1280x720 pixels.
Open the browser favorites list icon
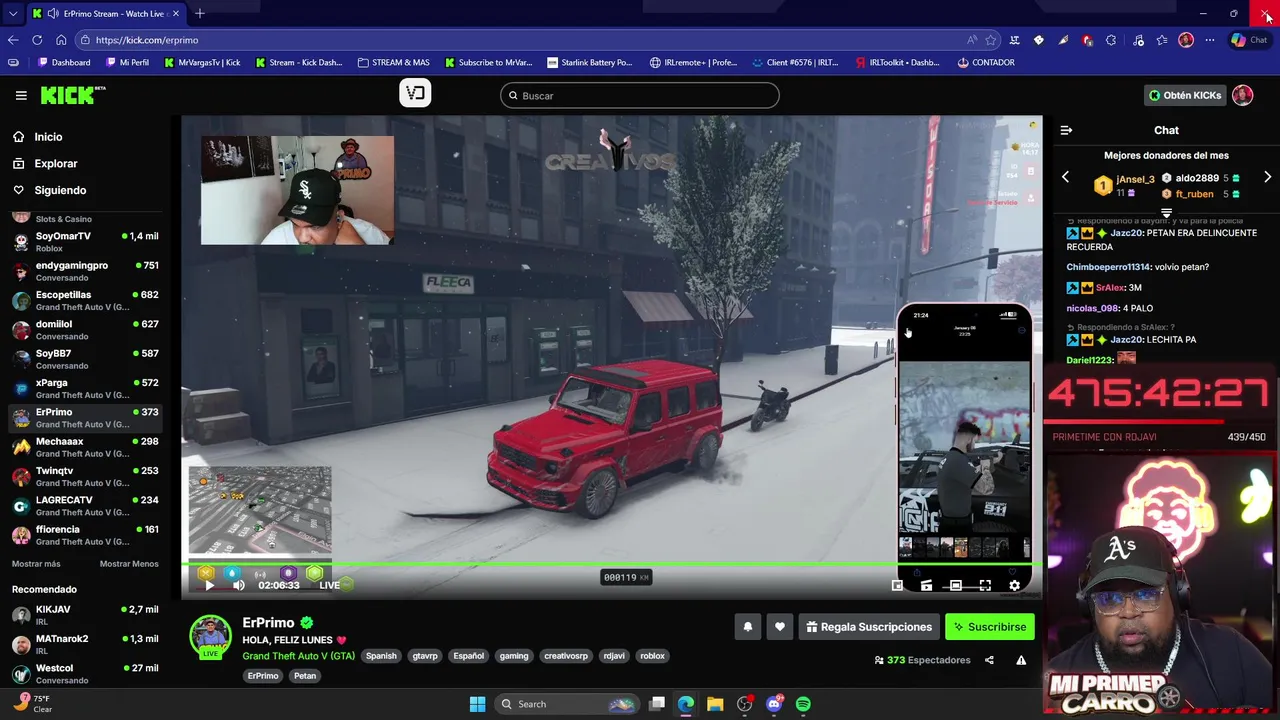pyautogui.click(x=1161, y=40)
